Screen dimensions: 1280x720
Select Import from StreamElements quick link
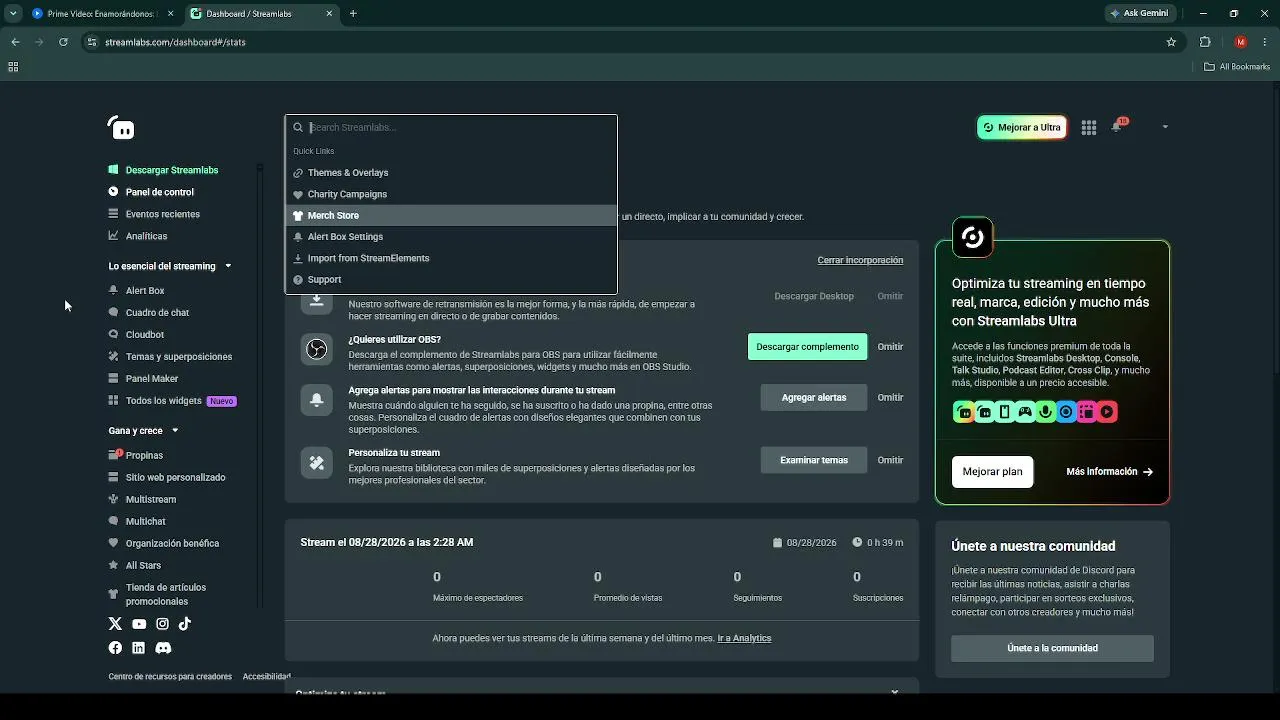click(451, 258)
